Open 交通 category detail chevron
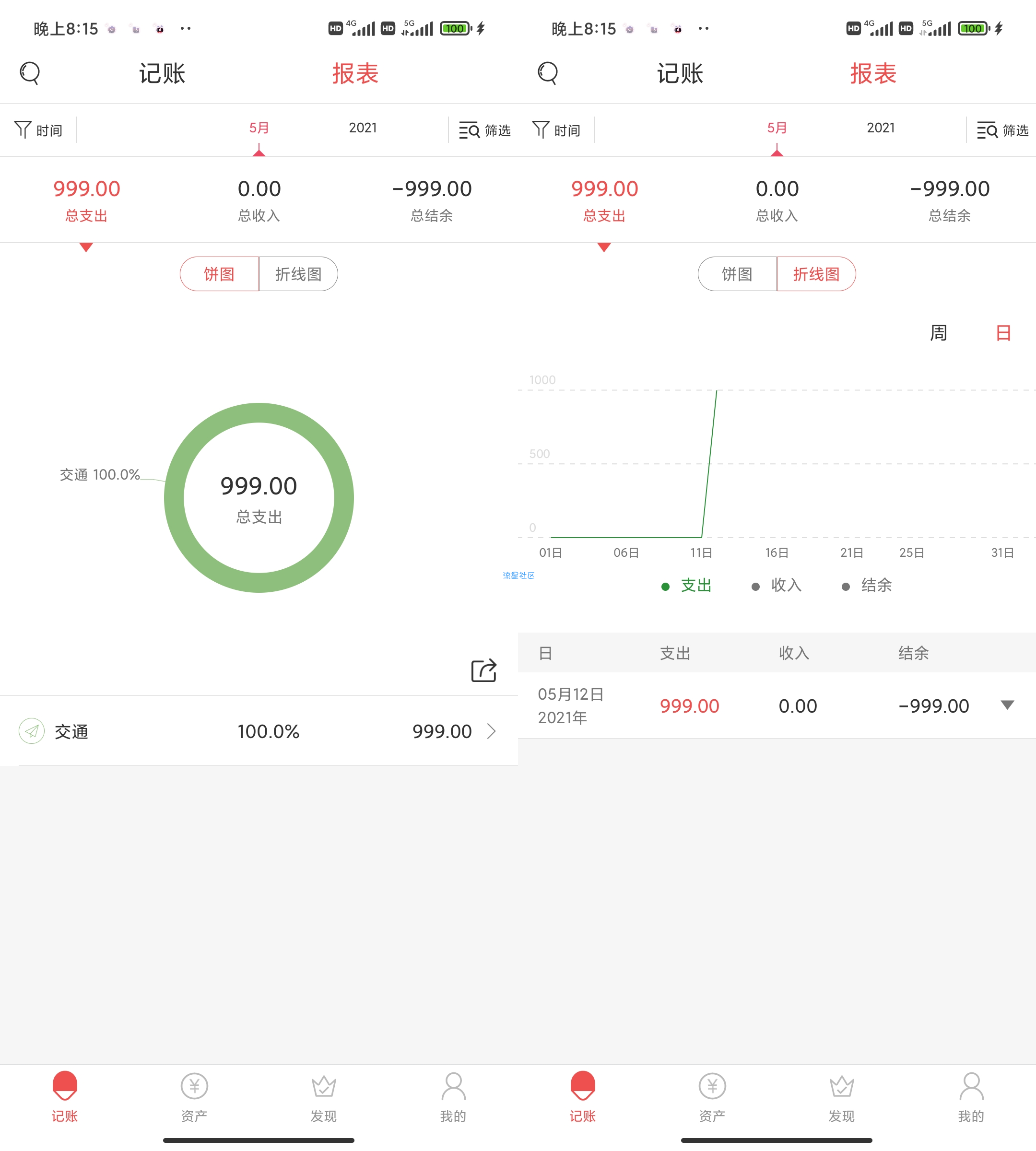The width and height of the screenshot is (1036, 1151). 492,731
